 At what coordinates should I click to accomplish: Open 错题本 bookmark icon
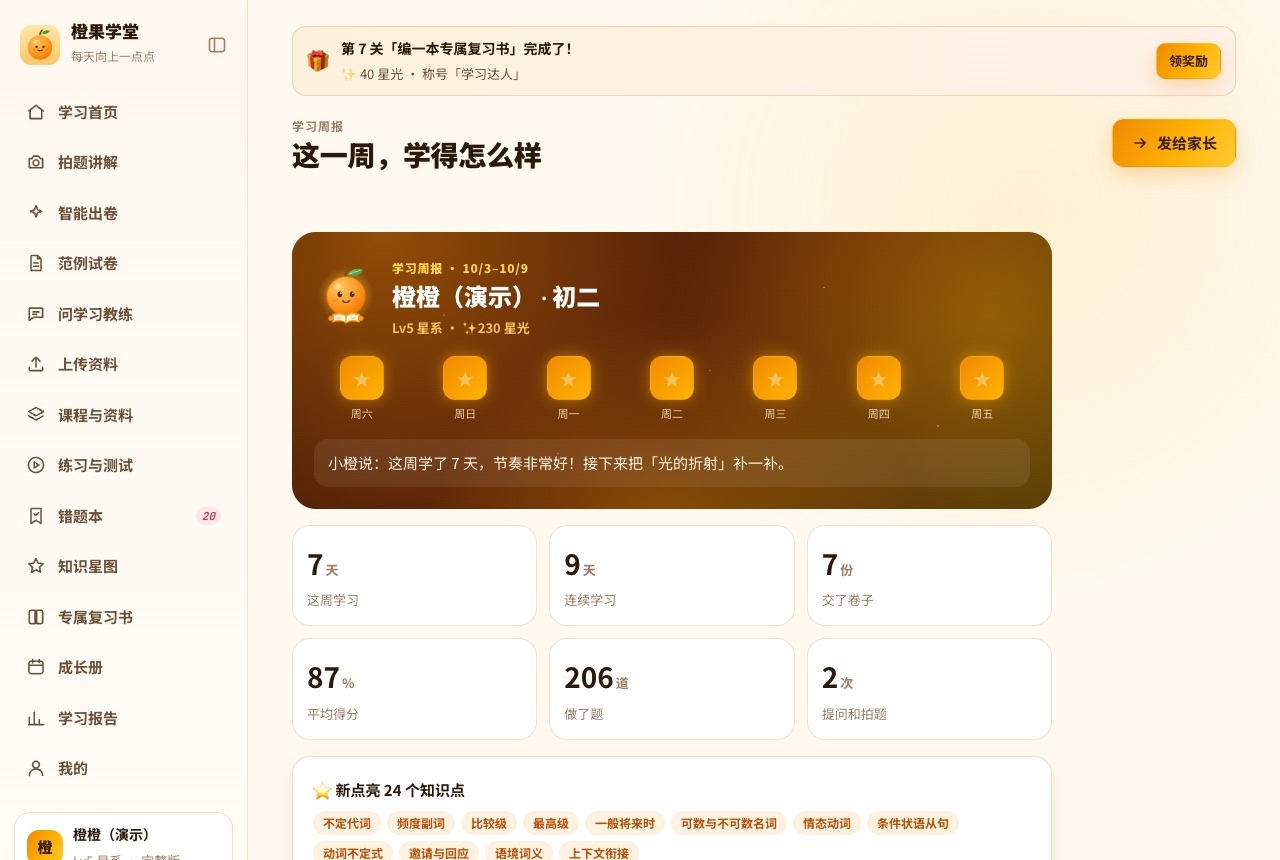click(36, 516)
